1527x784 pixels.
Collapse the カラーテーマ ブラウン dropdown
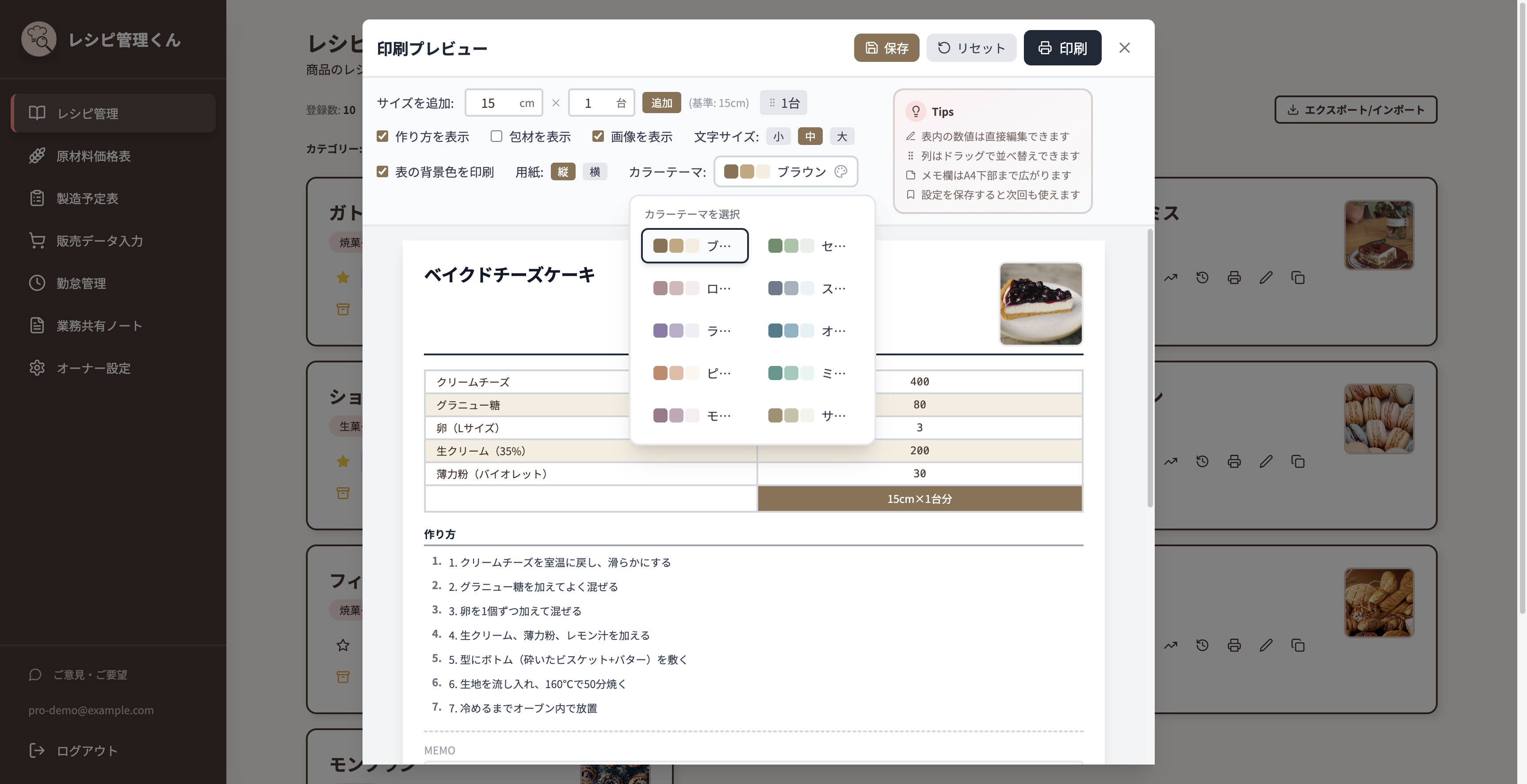coord(786,171)
